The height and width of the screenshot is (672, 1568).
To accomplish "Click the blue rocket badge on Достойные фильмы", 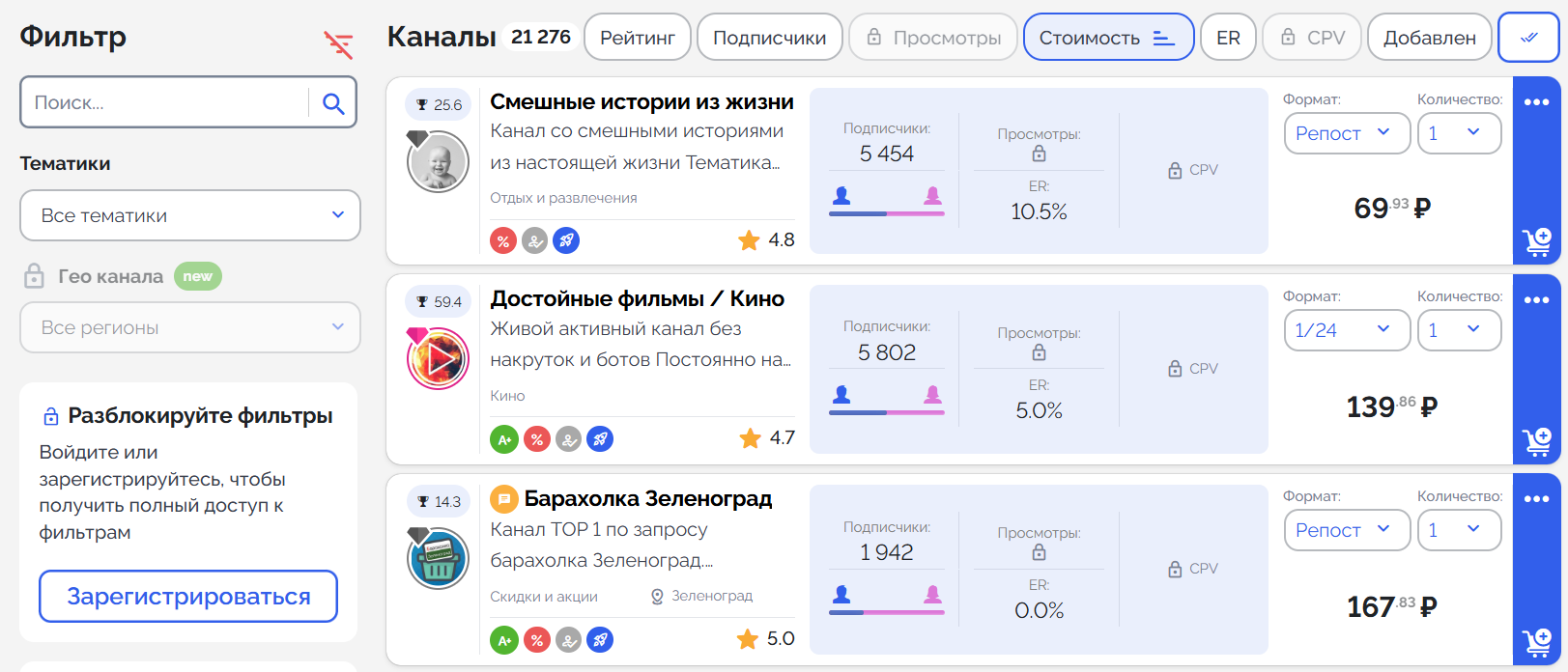I will 600,439.
